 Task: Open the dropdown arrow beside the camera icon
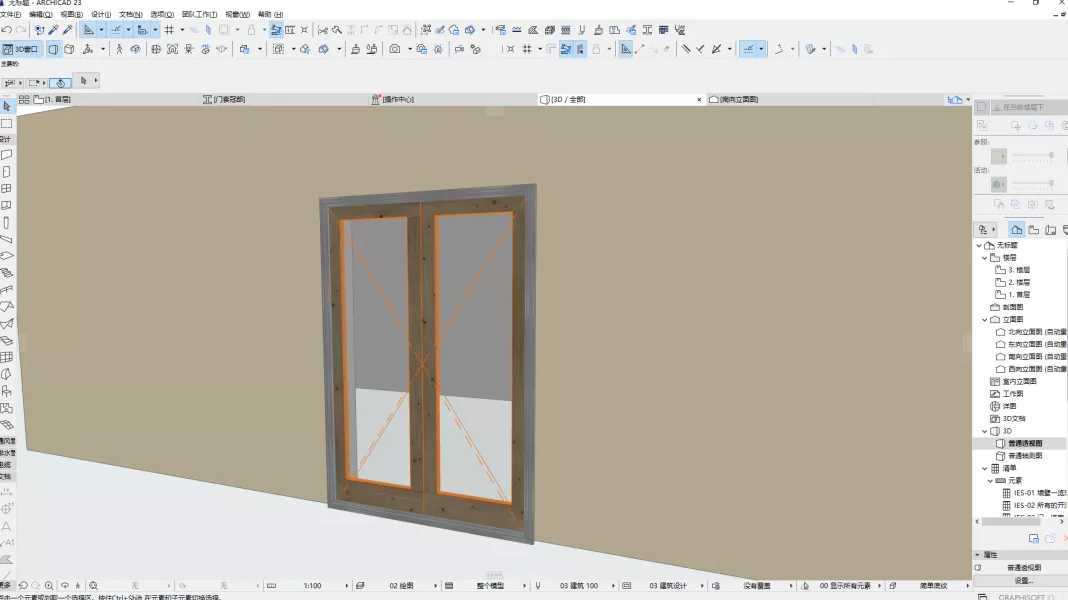pyautogui.click(x=409, y=49)
